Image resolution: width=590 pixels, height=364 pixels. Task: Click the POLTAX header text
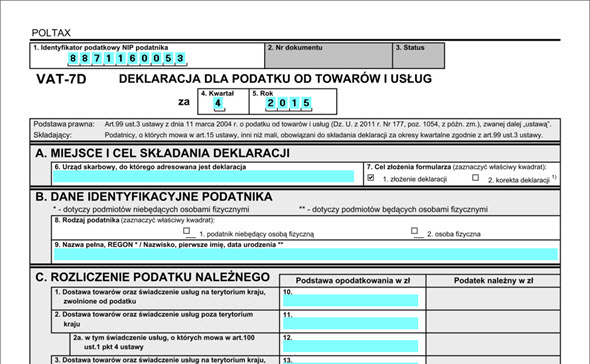point(51,33)
